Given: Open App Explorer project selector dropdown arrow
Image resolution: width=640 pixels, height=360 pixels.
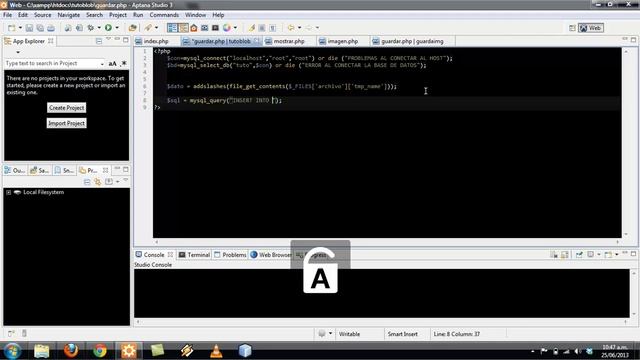Looking at the screenshot, I should pos(18,52).
